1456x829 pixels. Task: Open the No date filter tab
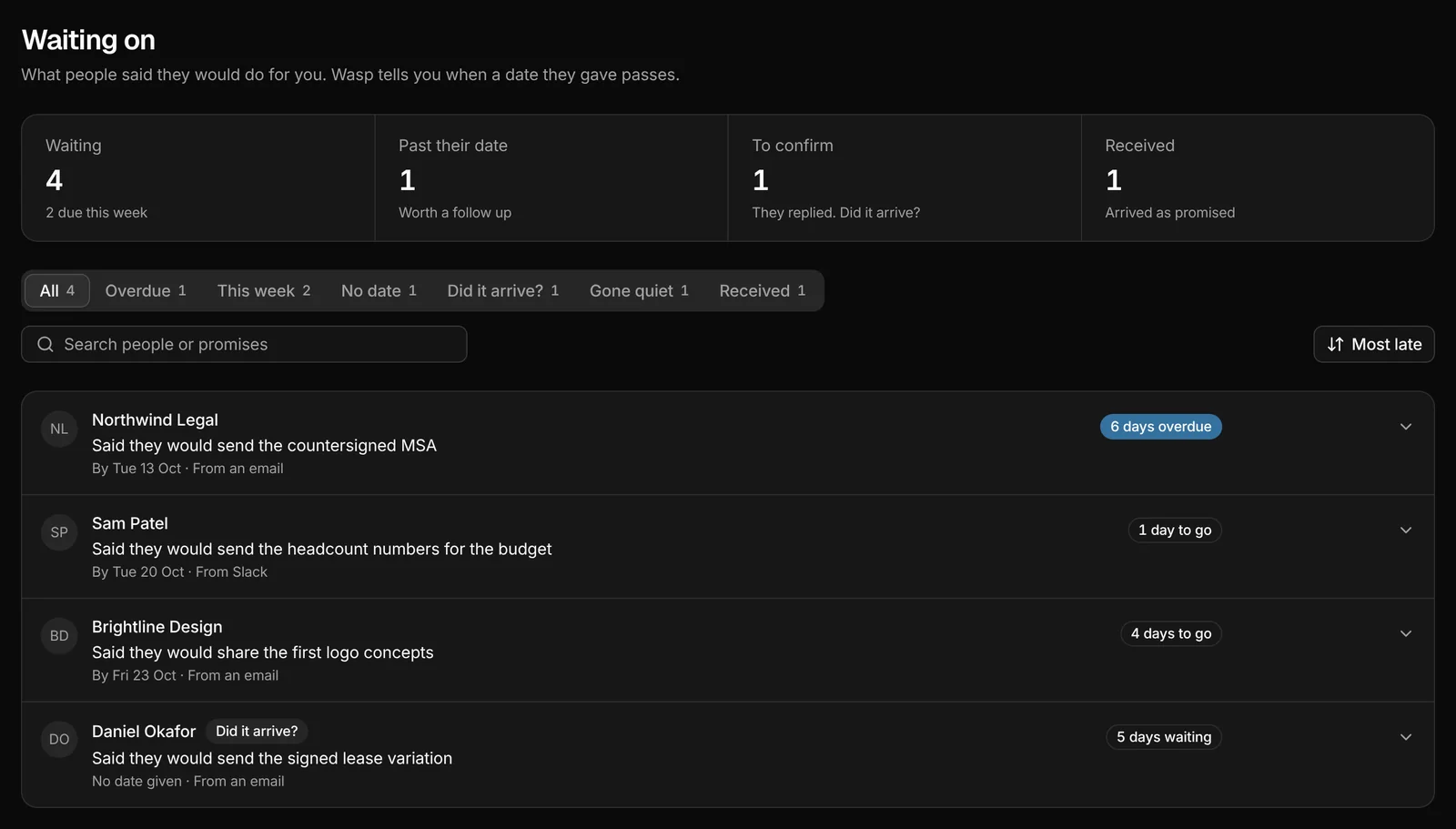[379, 290]
